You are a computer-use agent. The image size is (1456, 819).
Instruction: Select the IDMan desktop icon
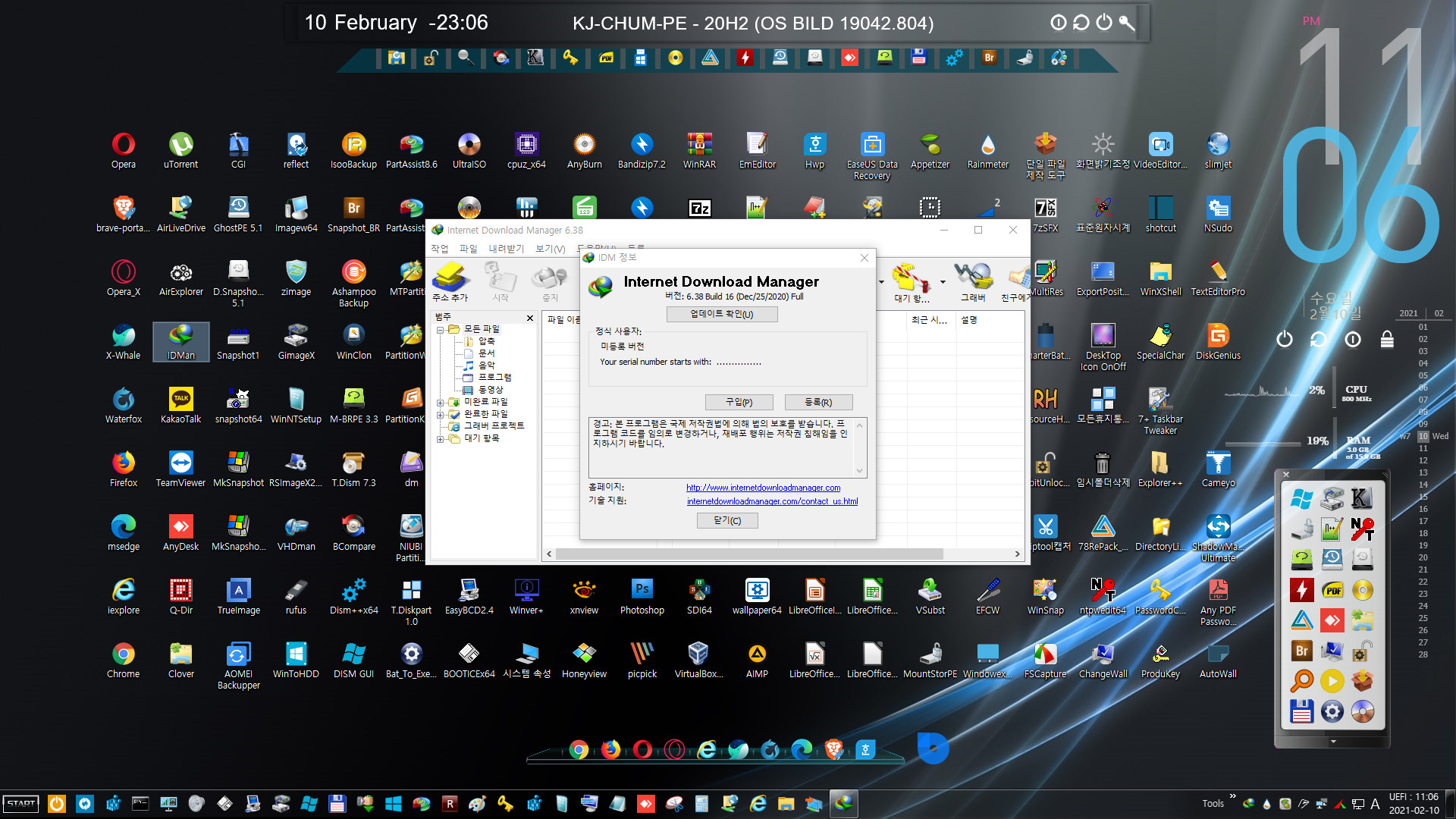tap(180, 341)
